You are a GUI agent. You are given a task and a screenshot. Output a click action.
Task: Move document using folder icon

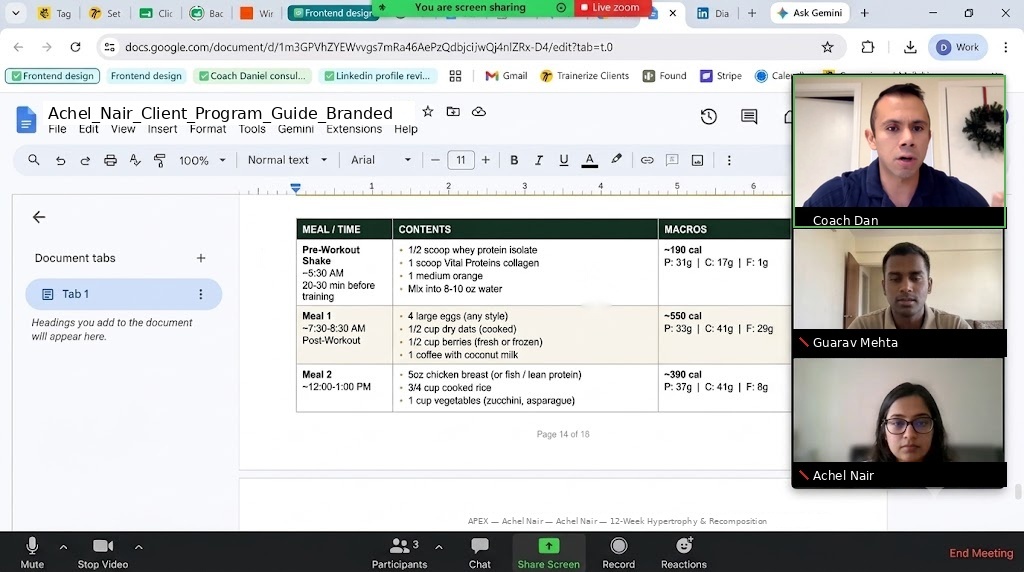[453, 112]
